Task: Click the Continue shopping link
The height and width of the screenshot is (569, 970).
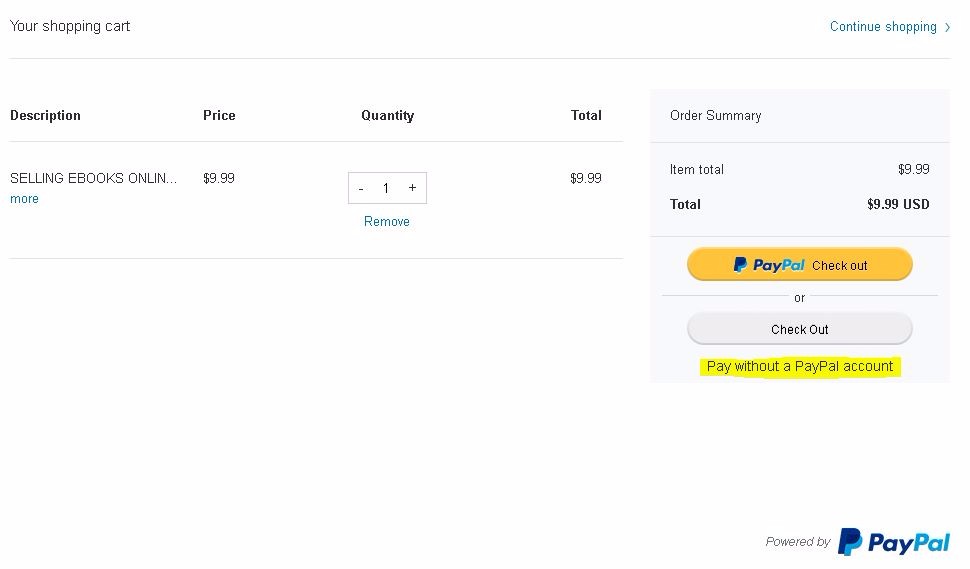Action: (883, 27)
